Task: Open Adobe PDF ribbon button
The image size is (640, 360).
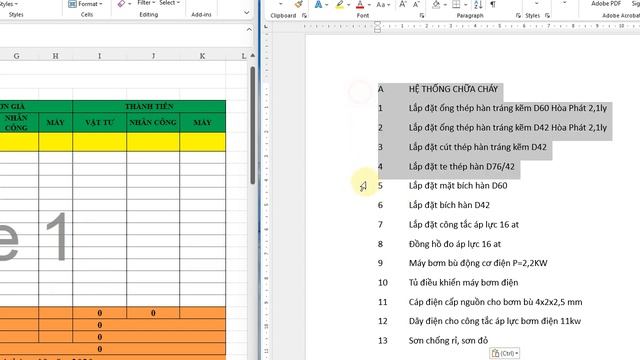Action: pos(606,4)
